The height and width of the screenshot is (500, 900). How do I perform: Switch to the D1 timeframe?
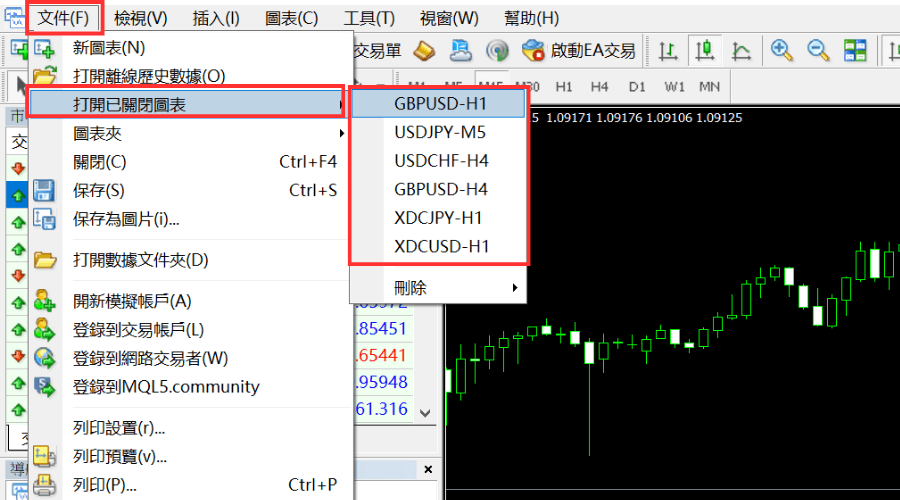tap(637, 87)
